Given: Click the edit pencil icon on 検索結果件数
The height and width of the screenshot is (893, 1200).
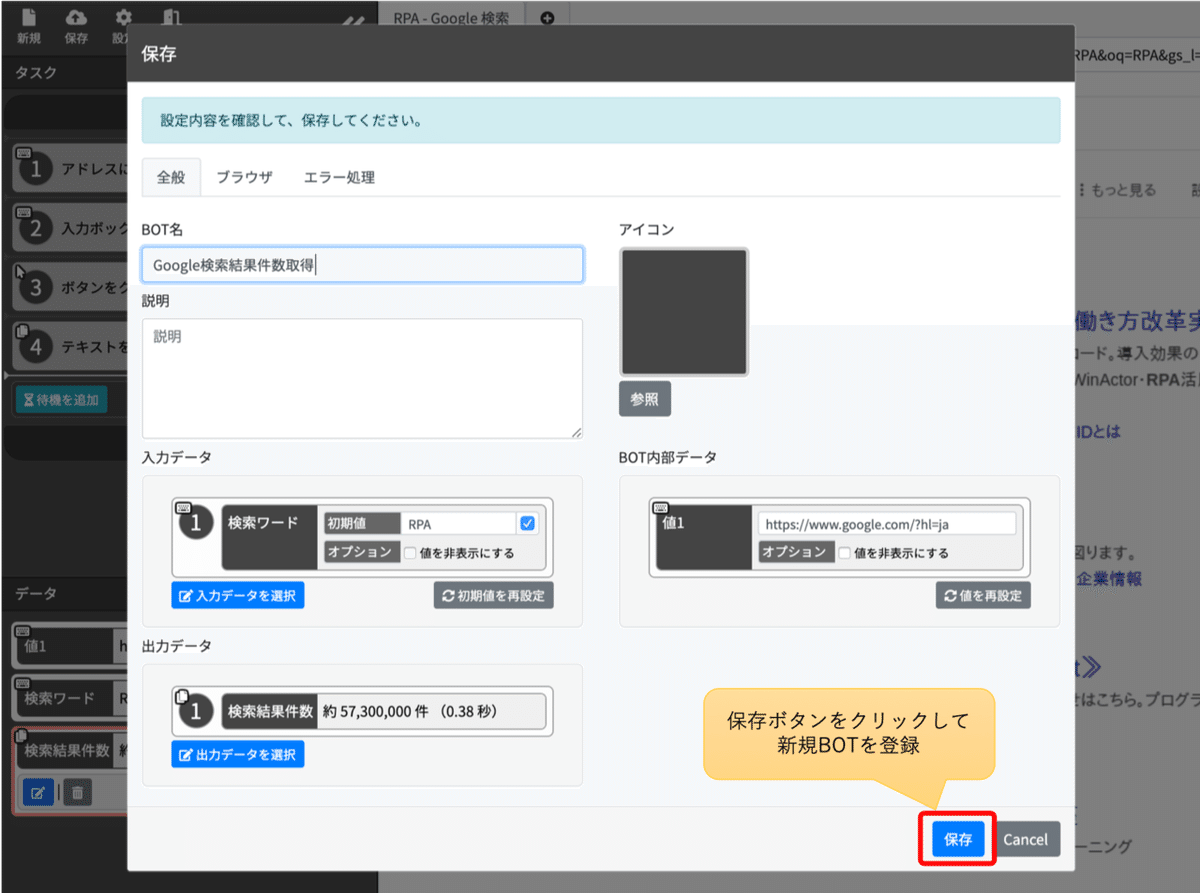Looking at the screenshot, I should [x=39, y=792].
